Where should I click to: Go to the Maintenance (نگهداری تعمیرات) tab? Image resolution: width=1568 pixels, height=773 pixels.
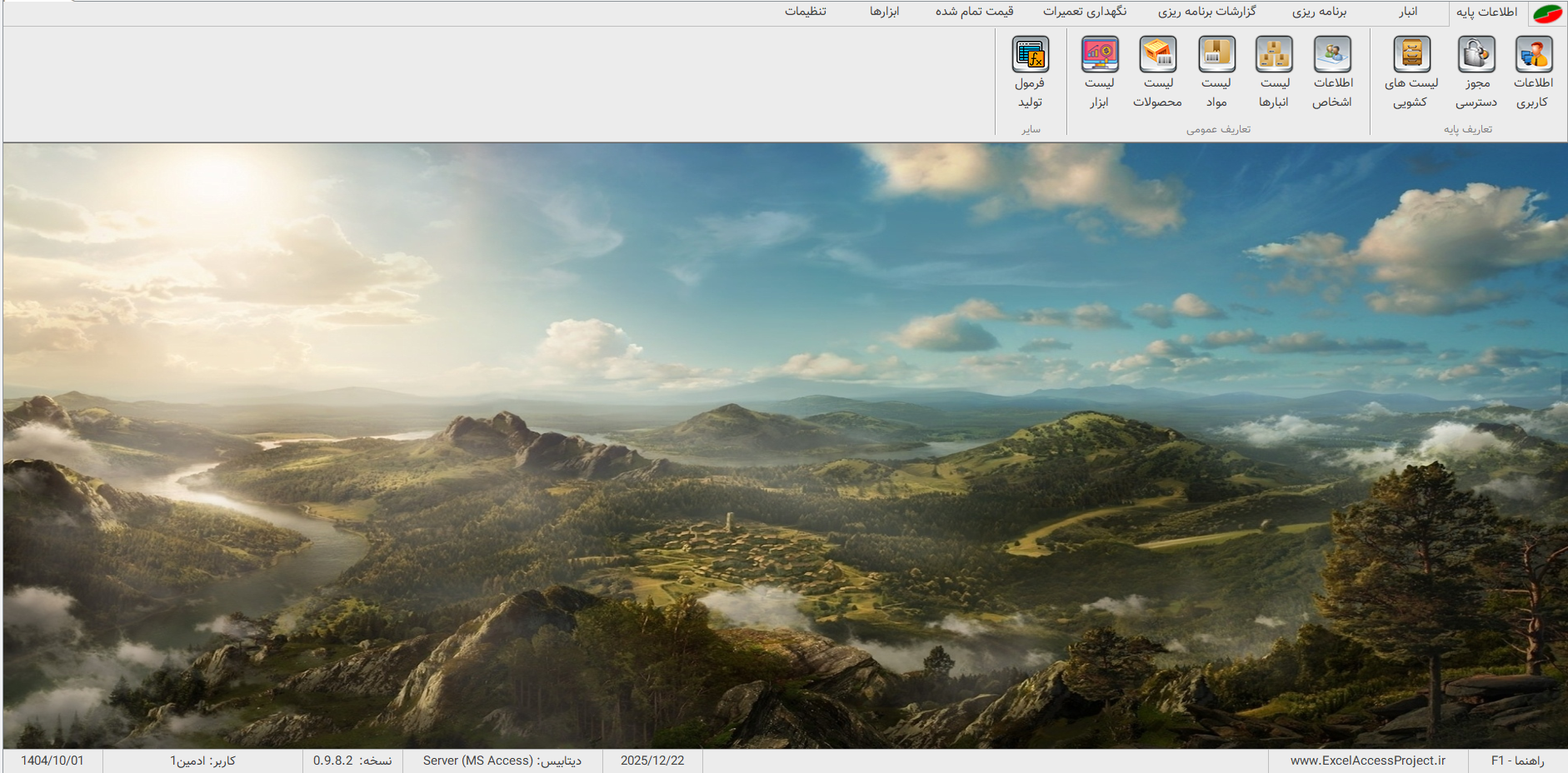(1084, 12)
